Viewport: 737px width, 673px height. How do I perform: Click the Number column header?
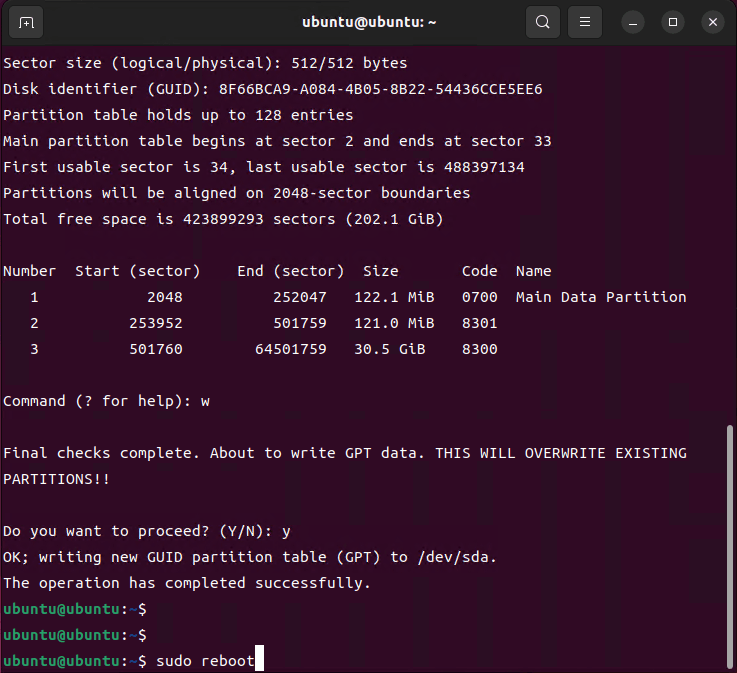pyautogui.click(x=29, y=271)
